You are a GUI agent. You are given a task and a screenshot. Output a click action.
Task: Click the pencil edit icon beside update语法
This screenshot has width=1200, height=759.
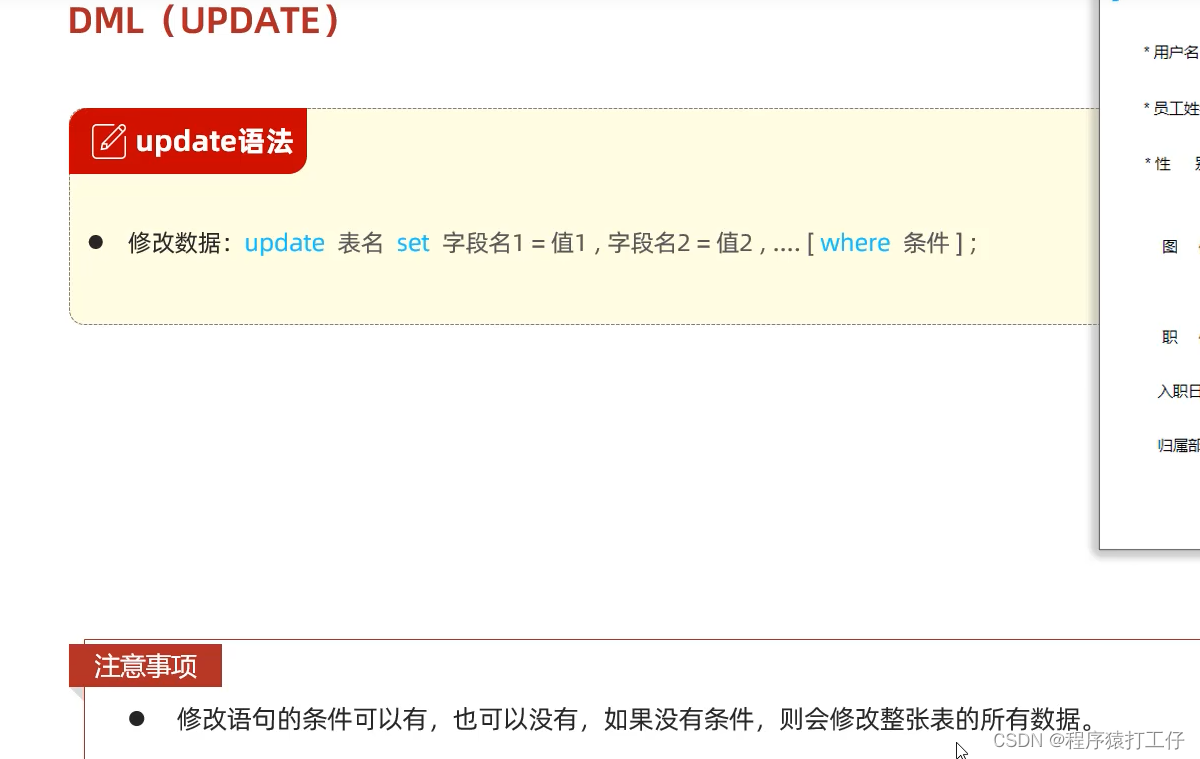pos(109,141)
